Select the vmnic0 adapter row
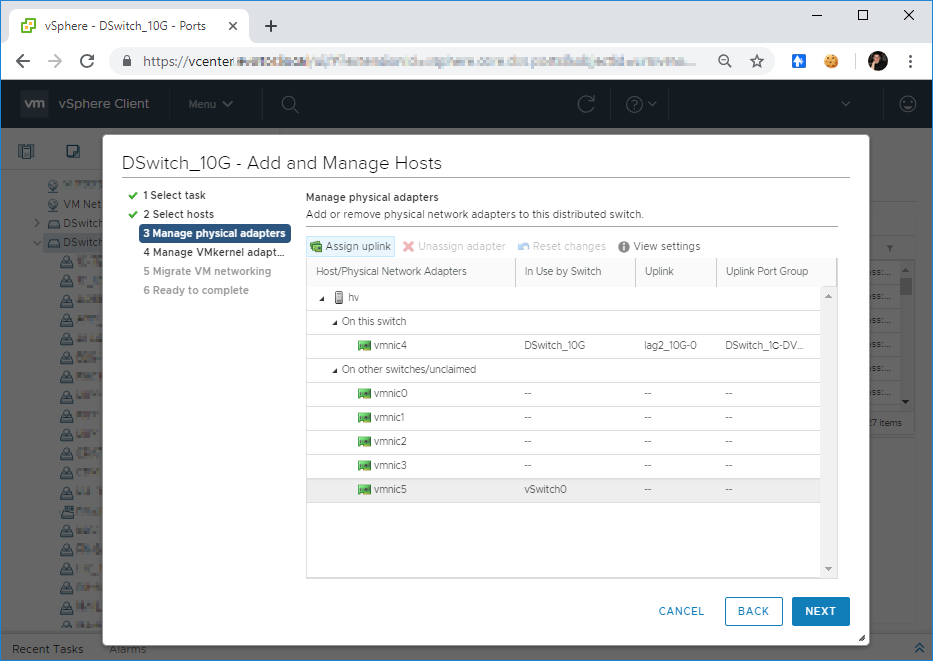The height and width of the screenshot is (661, 933). coord(563,394)
